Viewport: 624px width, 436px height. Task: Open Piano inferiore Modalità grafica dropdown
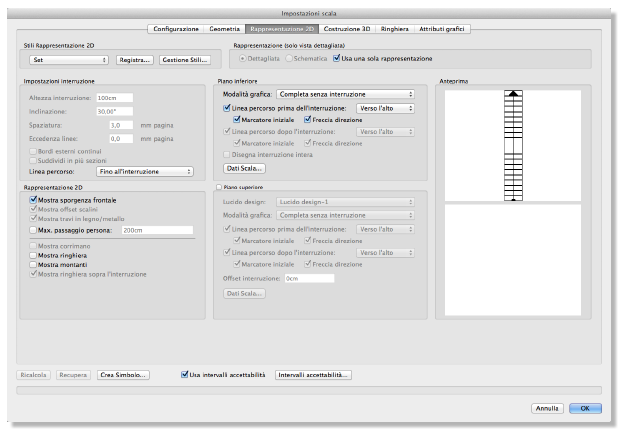[x=345, y=94]
